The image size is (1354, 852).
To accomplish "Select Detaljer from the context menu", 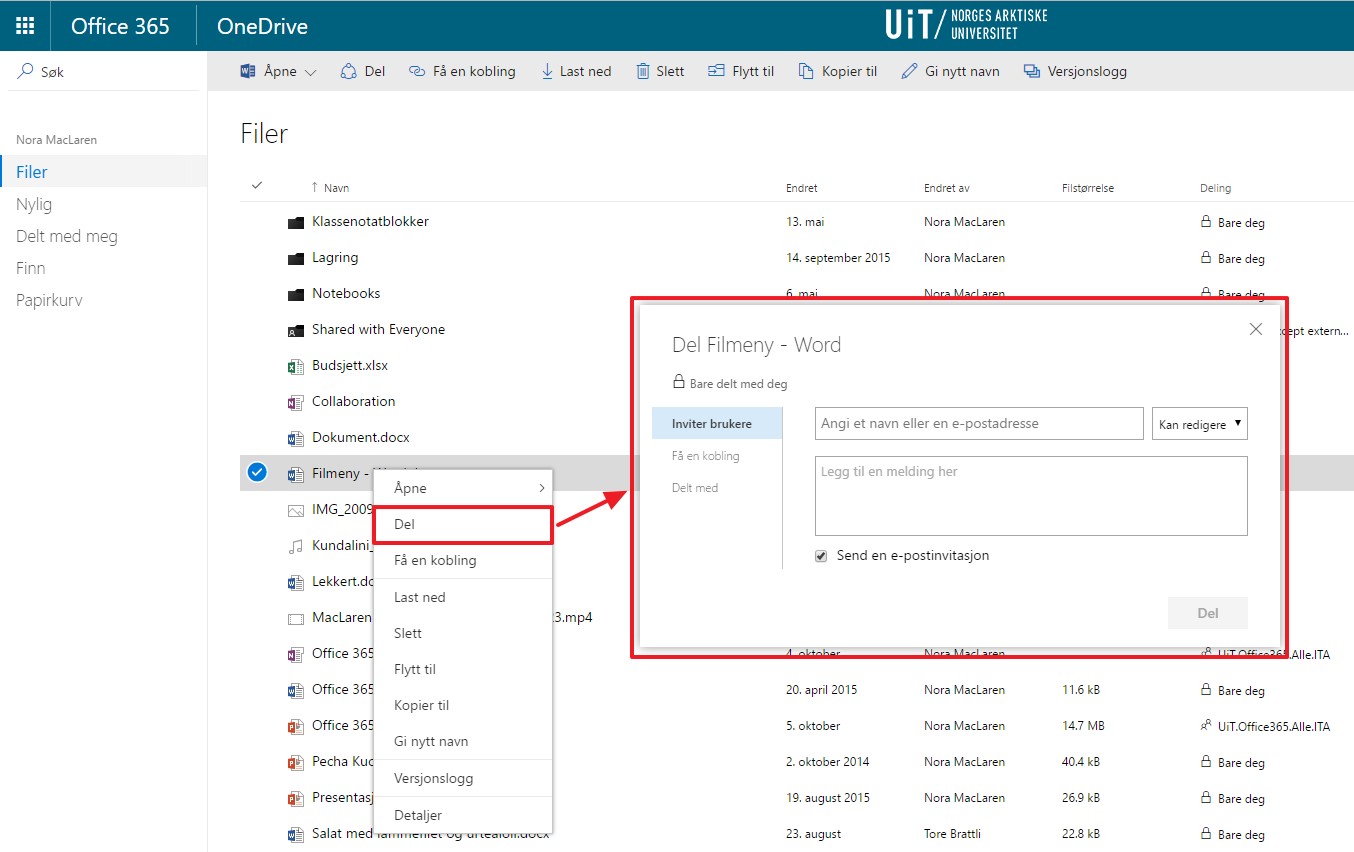I will [418, 815].
